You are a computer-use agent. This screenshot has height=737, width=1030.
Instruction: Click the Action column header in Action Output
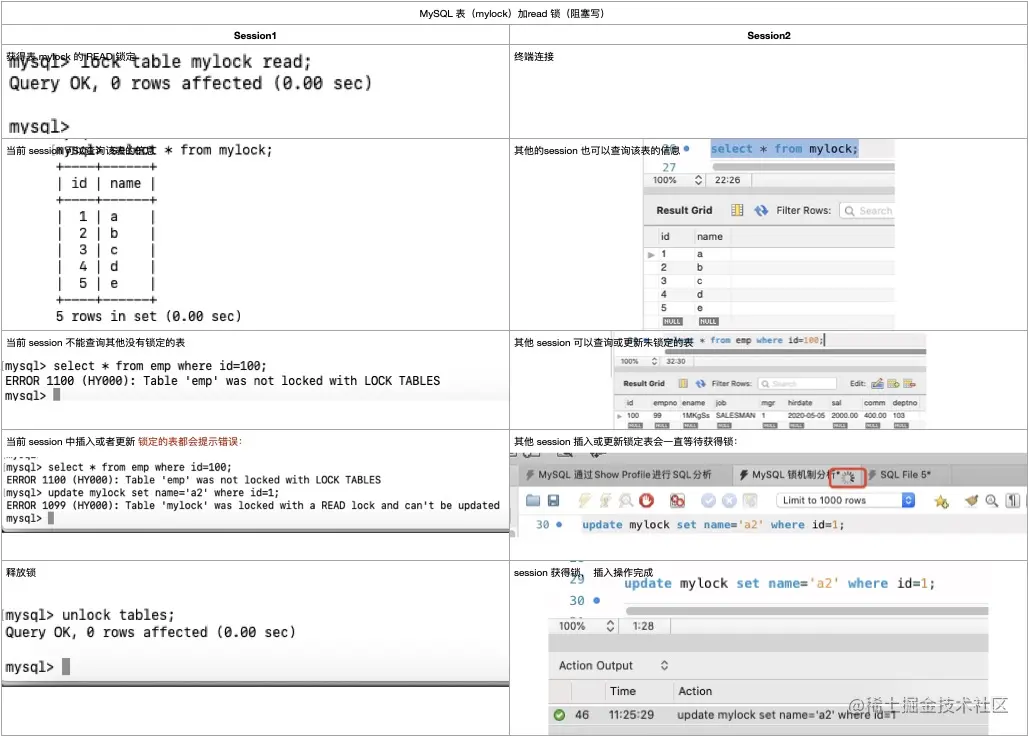pyautogui.click(x=695, y=691)
